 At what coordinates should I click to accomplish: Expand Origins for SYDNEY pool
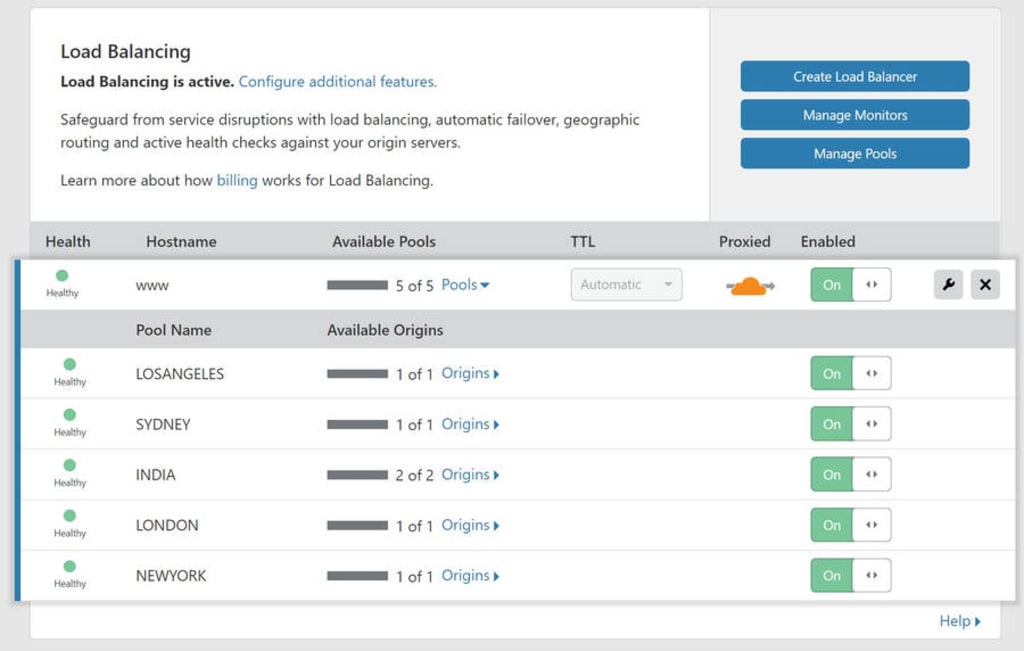point(470,424)
